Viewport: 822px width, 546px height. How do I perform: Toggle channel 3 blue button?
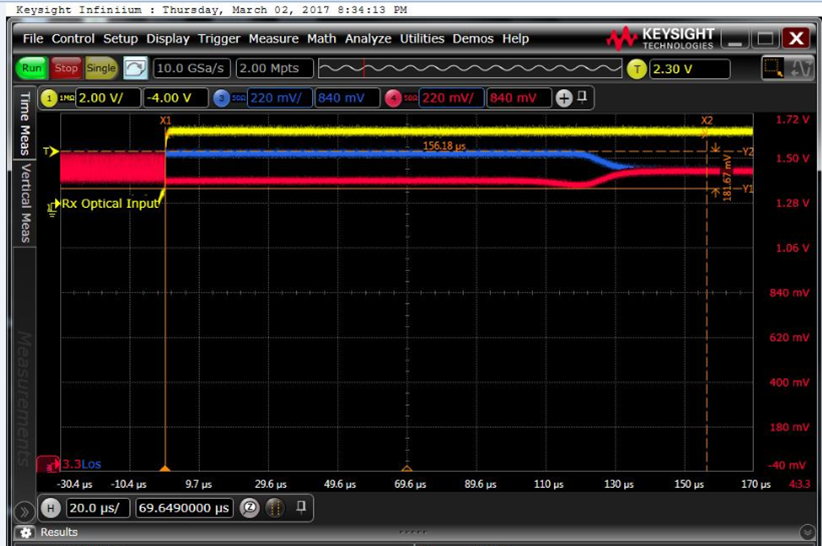(x=222, y=98)
